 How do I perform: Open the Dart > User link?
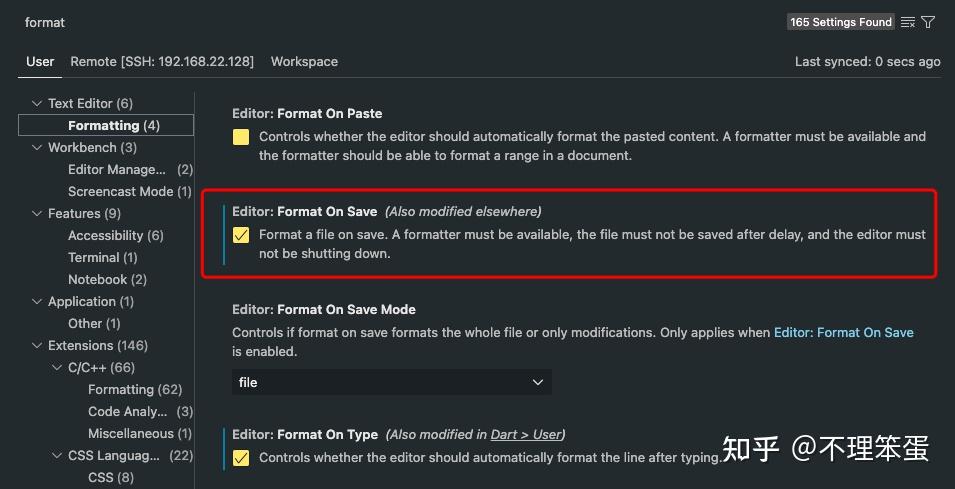(x=525, y=435)
